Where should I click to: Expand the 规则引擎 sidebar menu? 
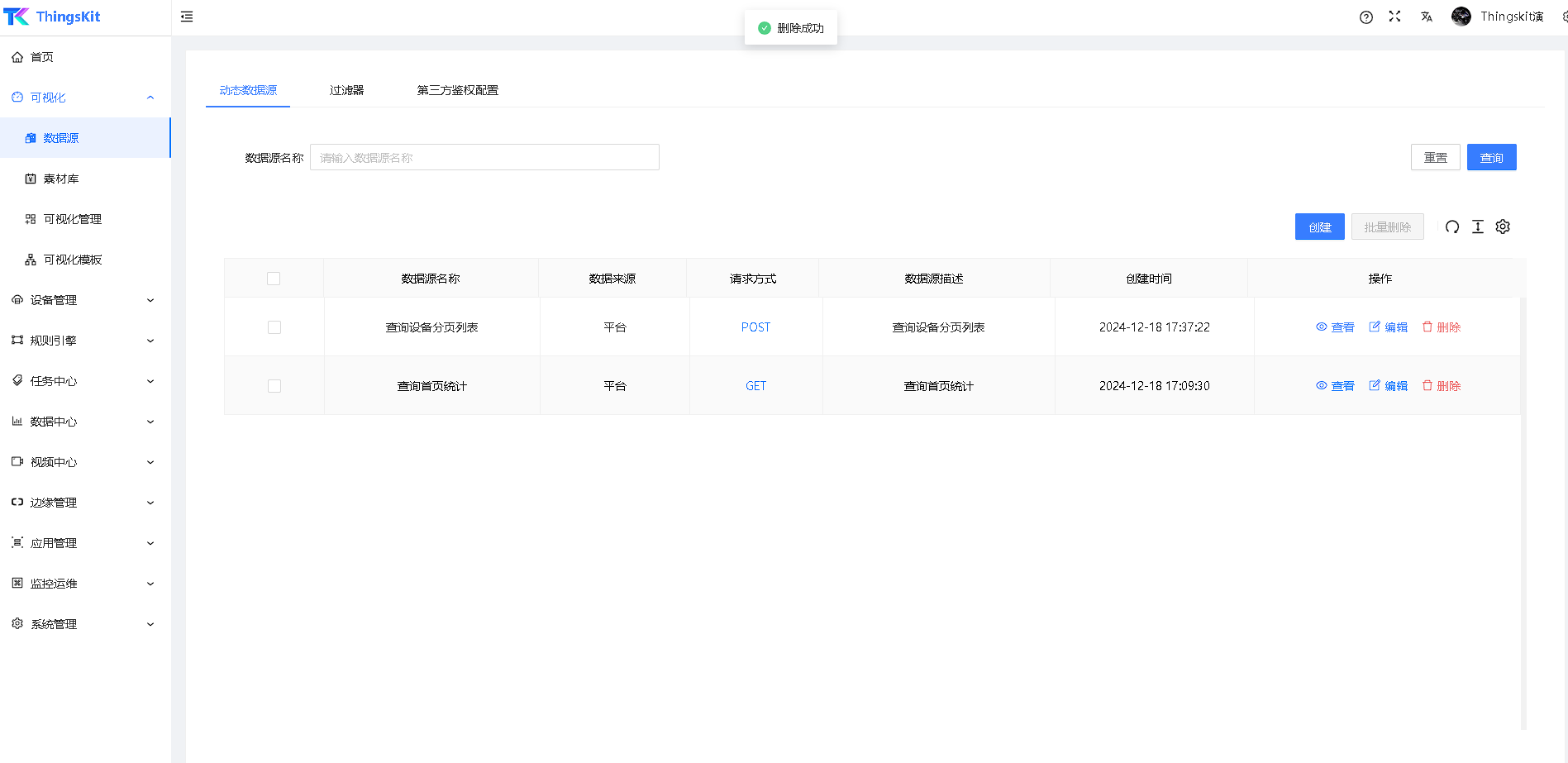(x=83, y=341)
